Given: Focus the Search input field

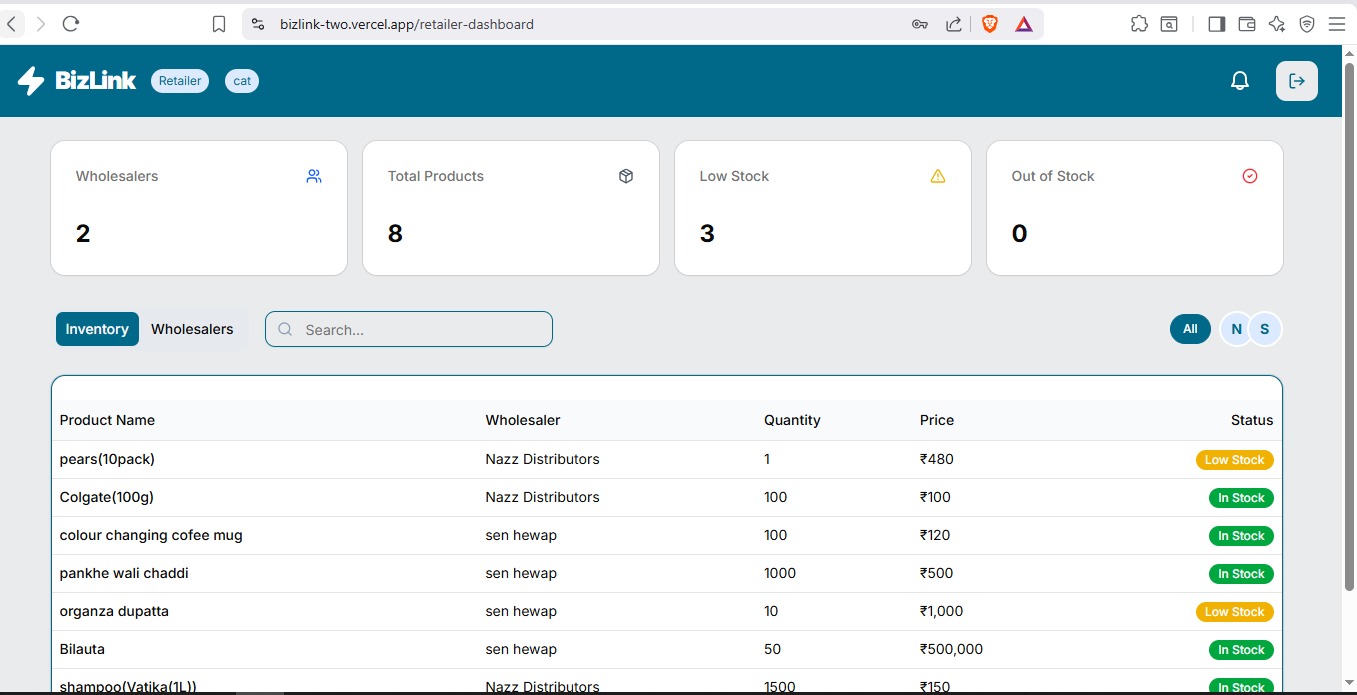Looking at the screenshot, I should 409,329.
